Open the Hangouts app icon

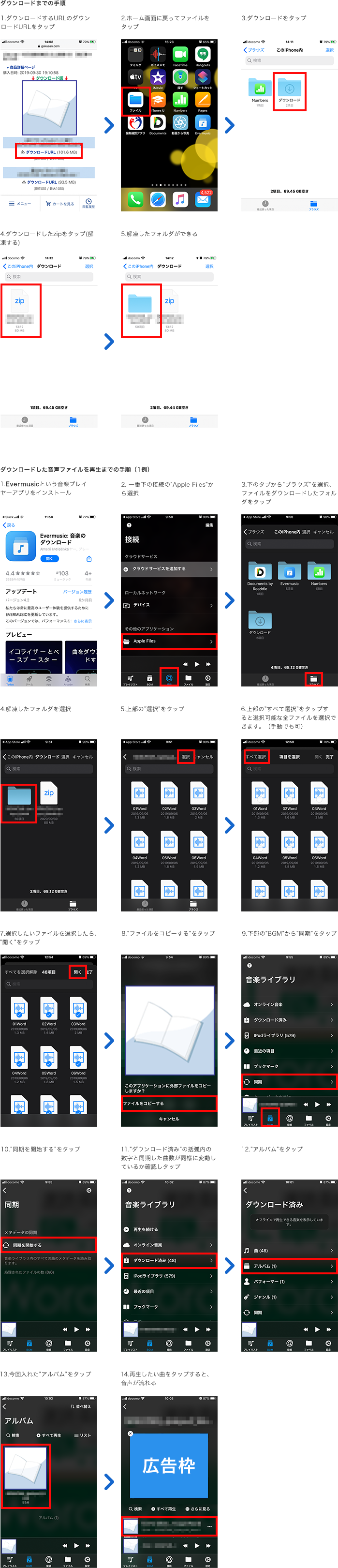click(203, 55)
